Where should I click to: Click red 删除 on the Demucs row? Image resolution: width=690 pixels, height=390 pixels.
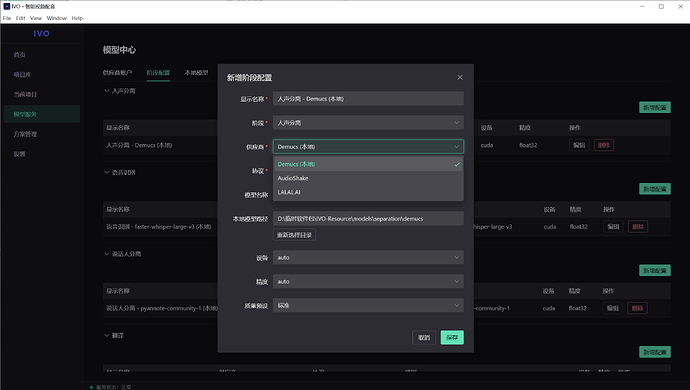click(604, 145)
